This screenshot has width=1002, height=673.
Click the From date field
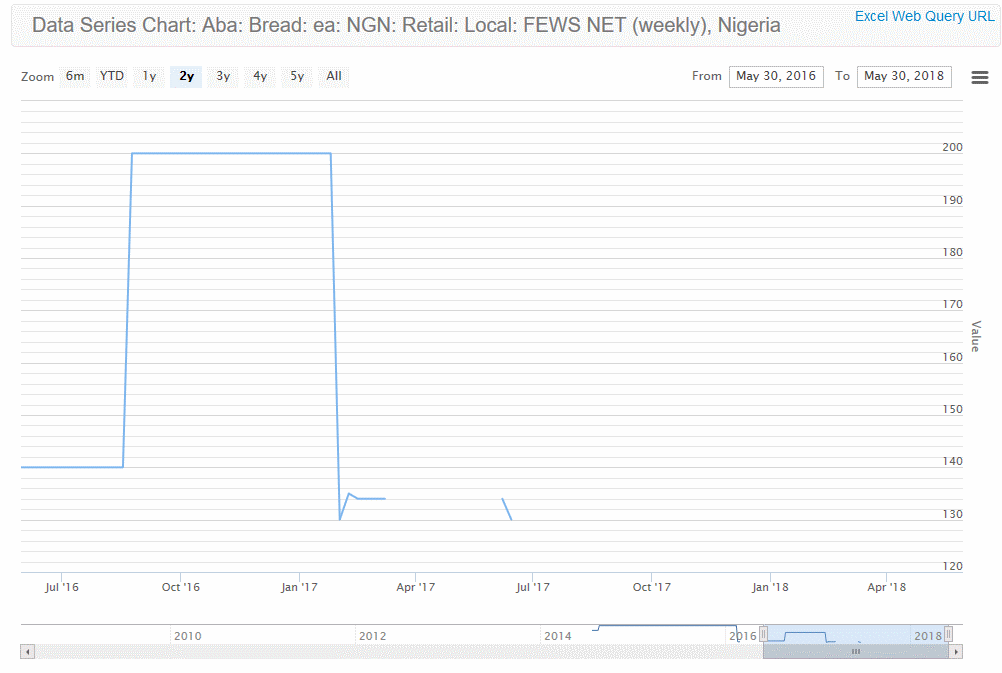point(776,76)
